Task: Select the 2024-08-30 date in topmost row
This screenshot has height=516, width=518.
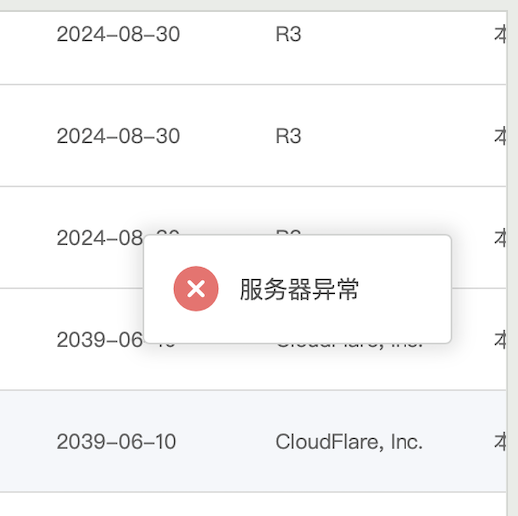Action: click(x=118, y=34)
